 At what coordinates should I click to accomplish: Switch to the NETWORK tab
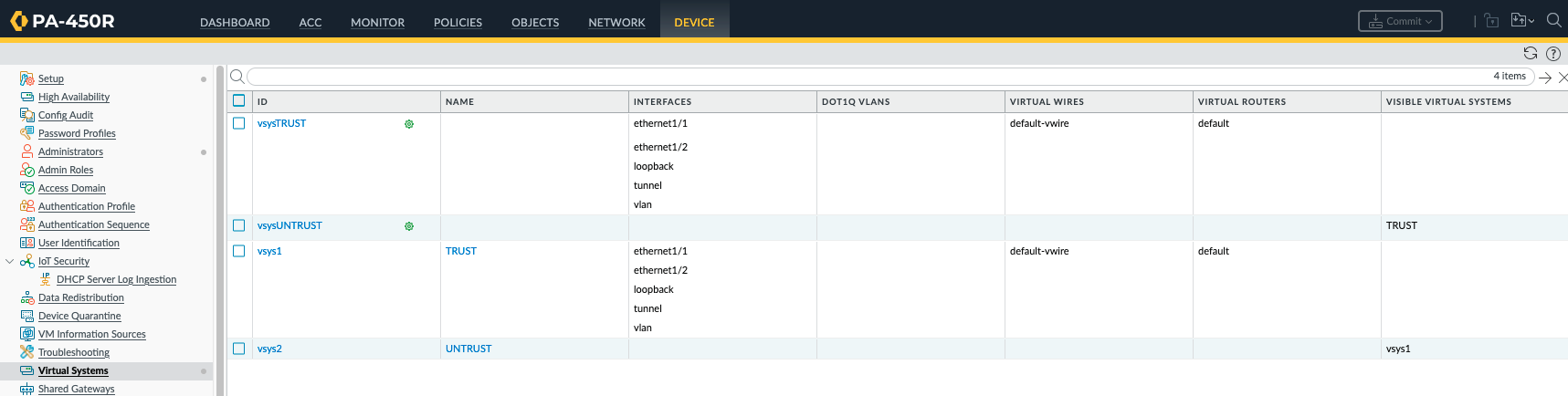(x=616, y=22)
